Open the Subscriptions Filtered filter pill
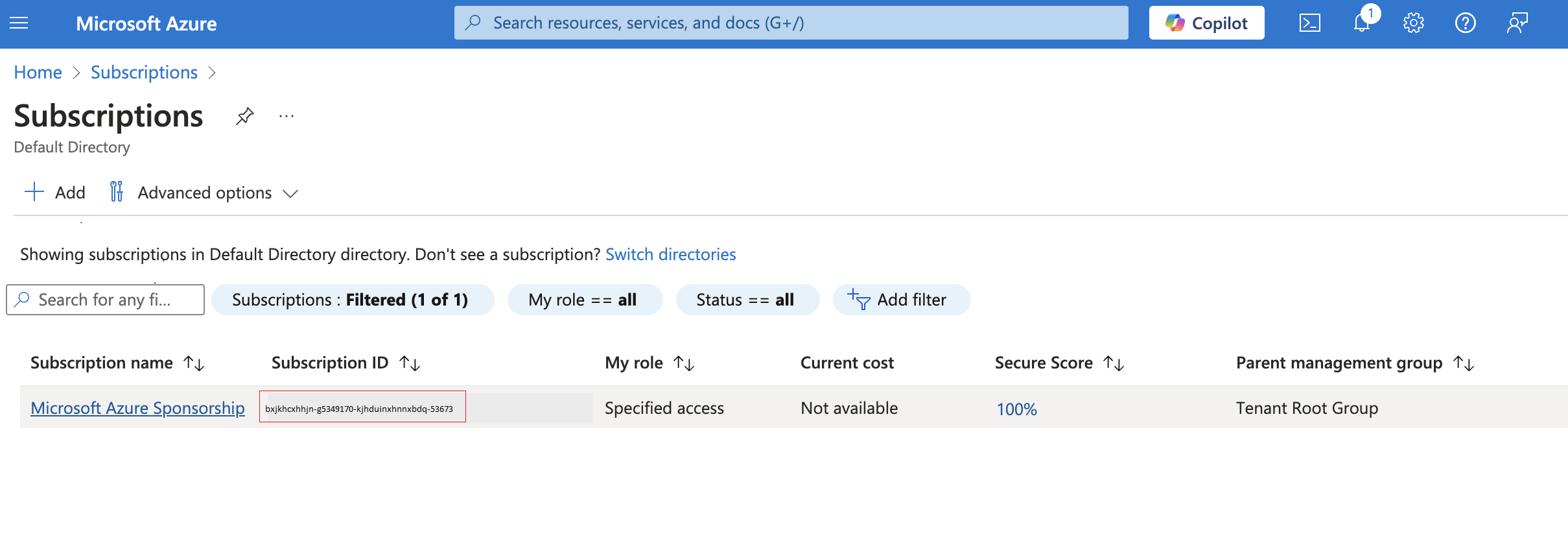 point(352,300)
